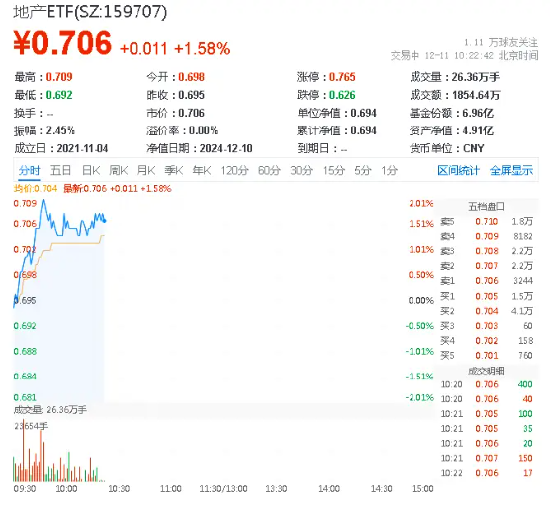Click the 10:30 time axis label
The width and height of the screenshot is (550, 505).
pyautogui.click(x=119, y=489)
